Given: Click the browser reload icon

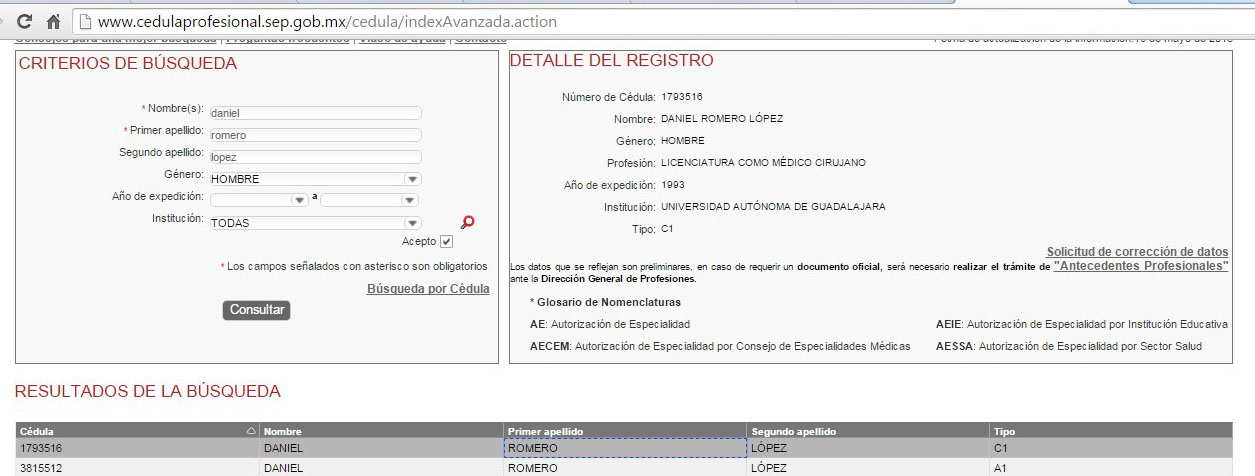Looking at the screenshot, I should click(x=24, y=21).
